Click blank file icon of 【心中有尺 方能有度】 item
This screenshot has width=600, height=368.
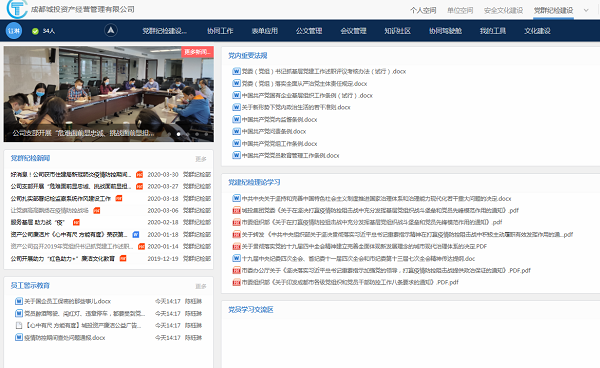[x=19, y=326]
